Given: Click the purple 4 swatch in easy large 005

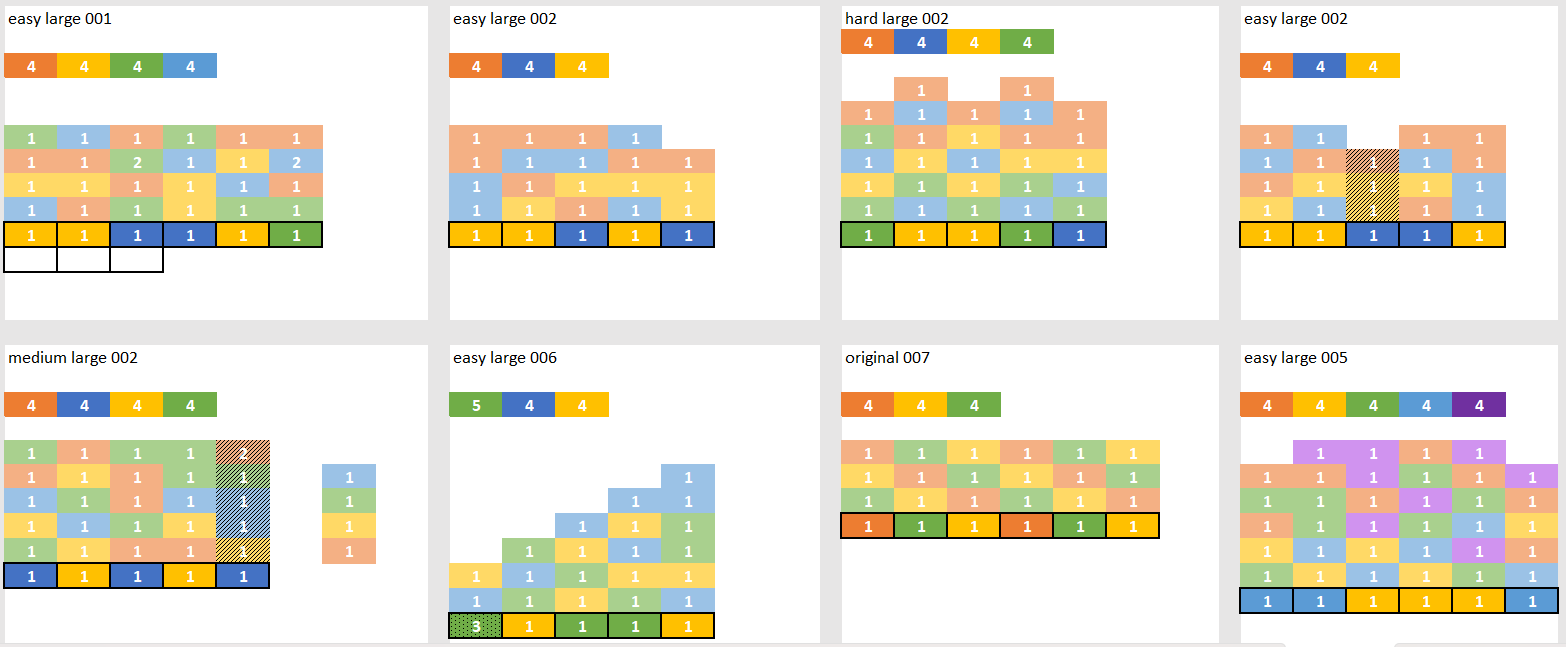Looking at the screenshot, I should coord(1478,405).
